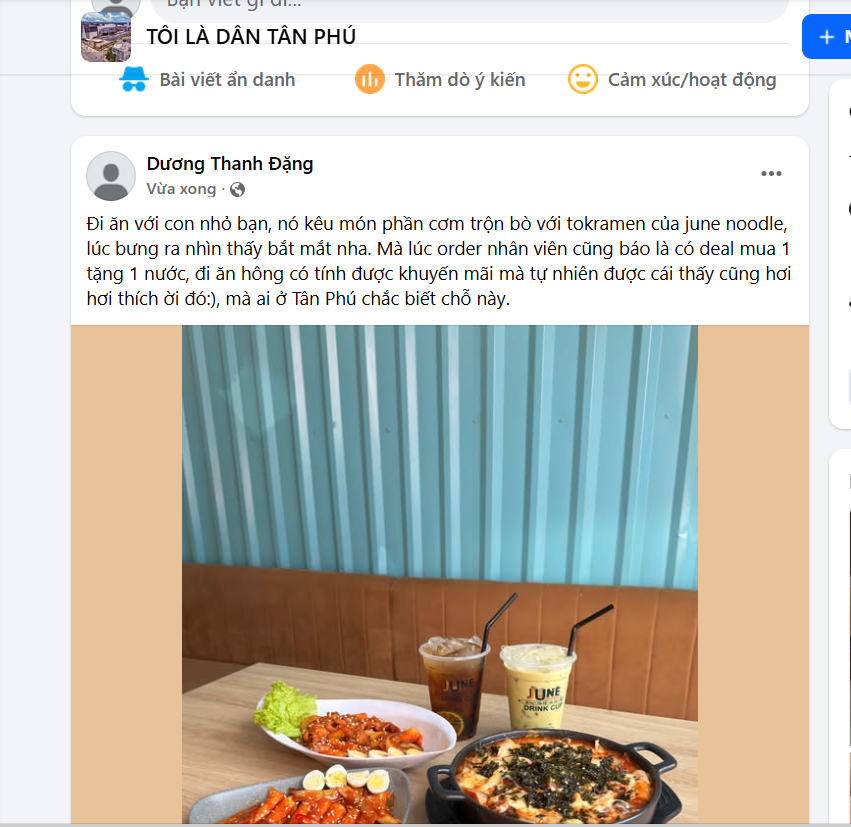Click your own avatar beside the composer
Viewport: 851px width, 827px height.
pyautogui.click(x=116, y=7)
